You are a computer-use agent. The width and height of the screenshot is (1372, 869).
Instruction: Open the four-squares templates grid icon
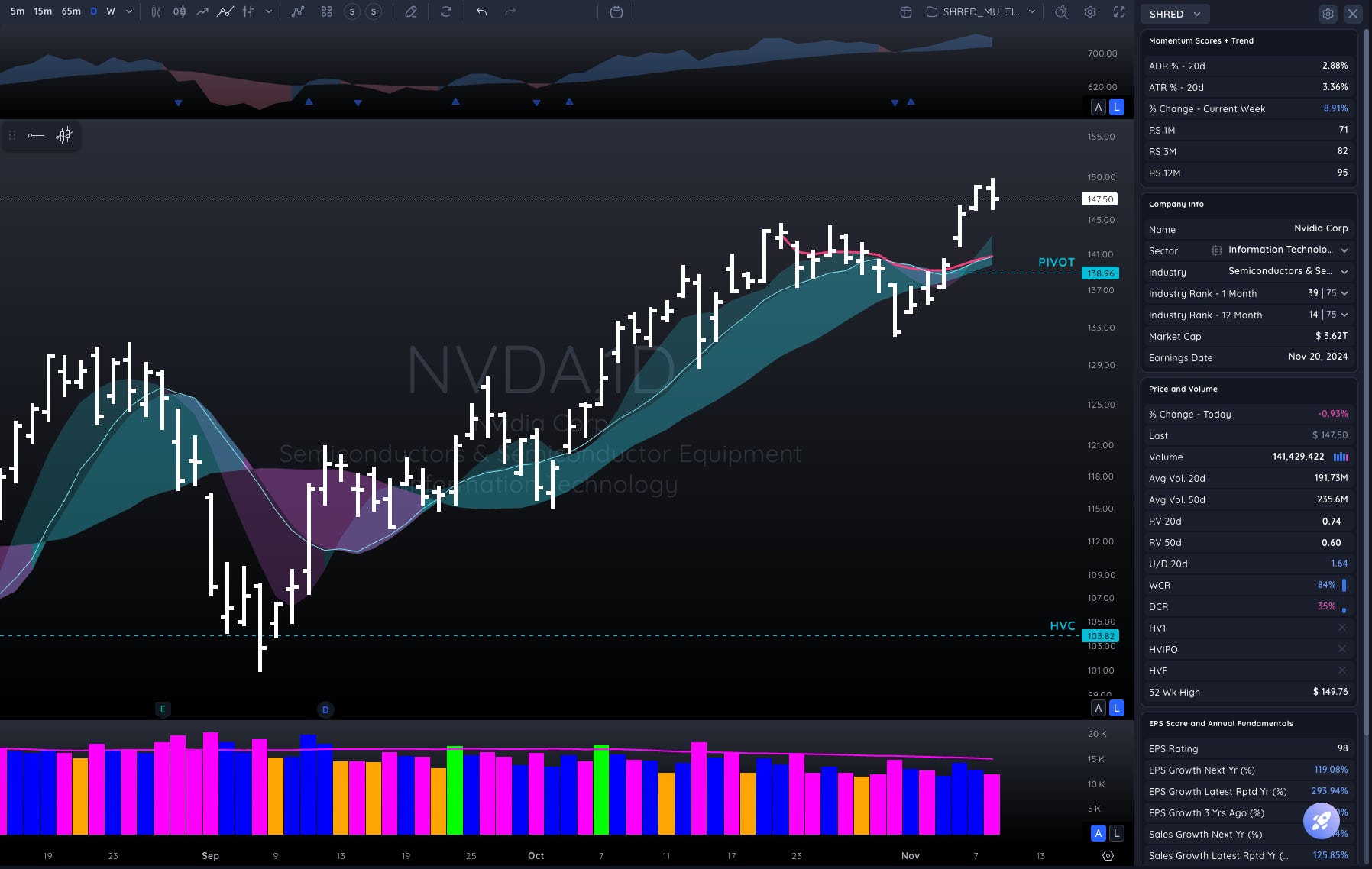coord(326,11)
